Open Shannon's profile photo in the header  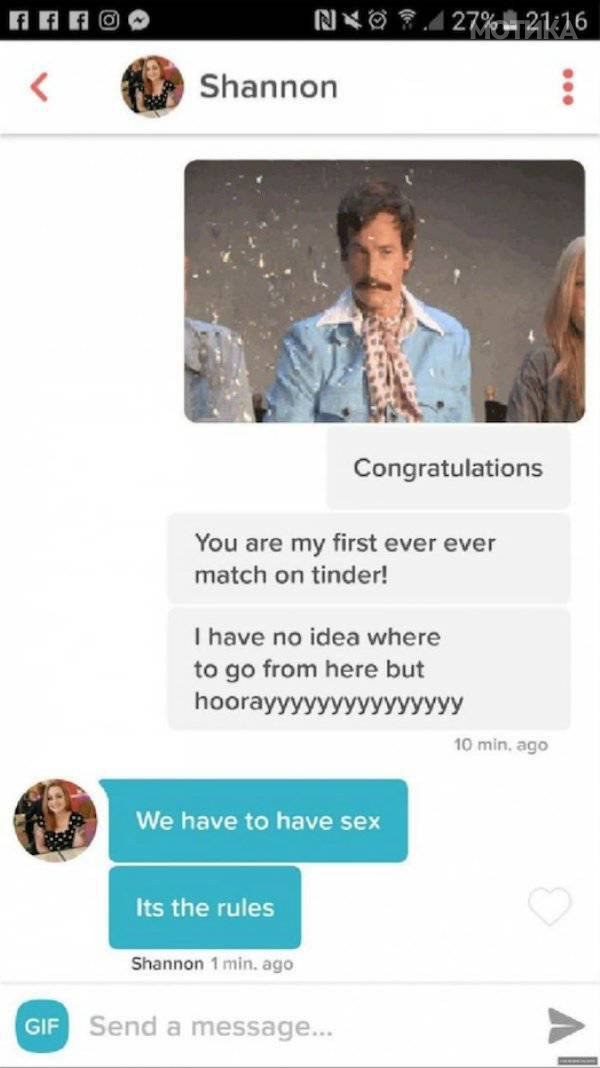153,87
